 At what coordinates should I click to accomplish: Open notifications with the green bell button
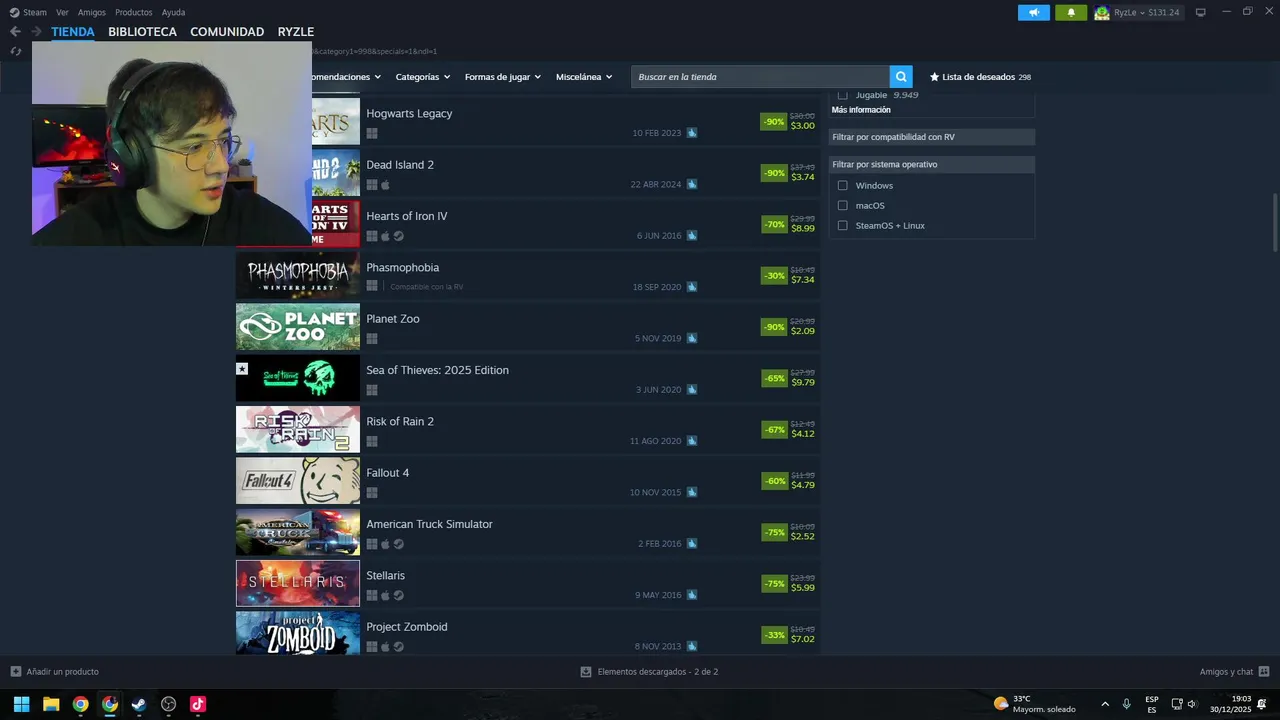1071,12
